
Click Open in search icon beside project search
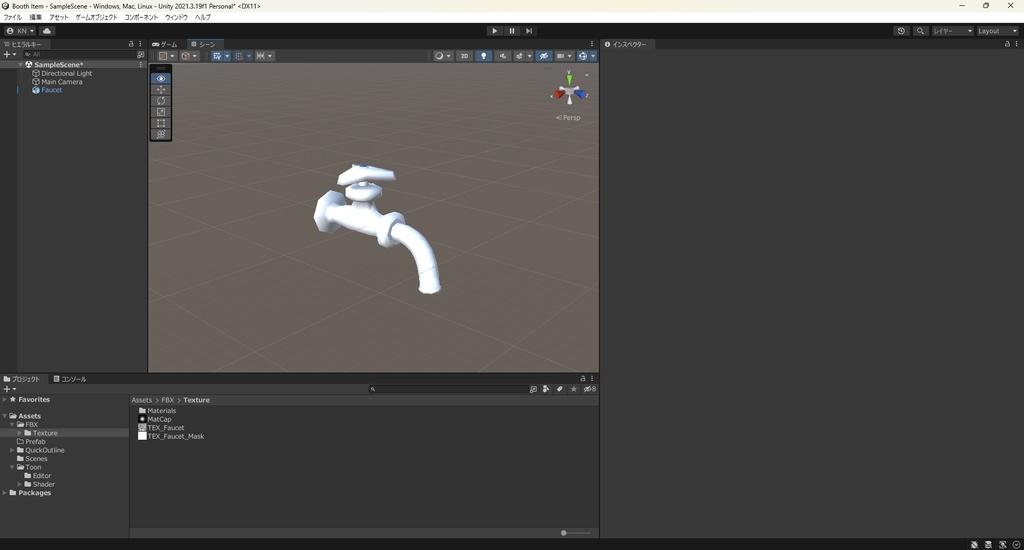533,389
